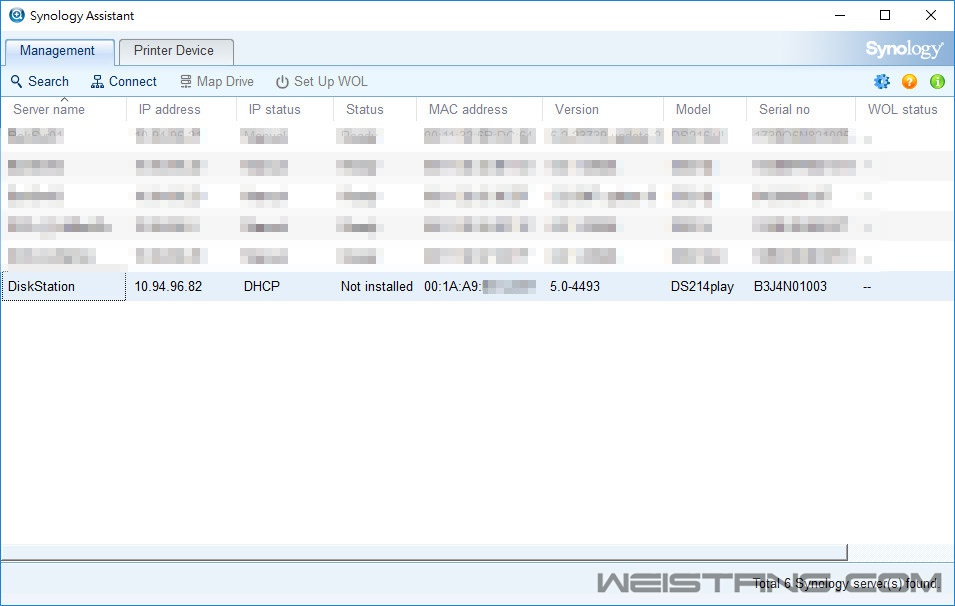The width and height of the screenshot is (955, 606).
Task: Click the MAC address column header
Action: tap(468, 110)
